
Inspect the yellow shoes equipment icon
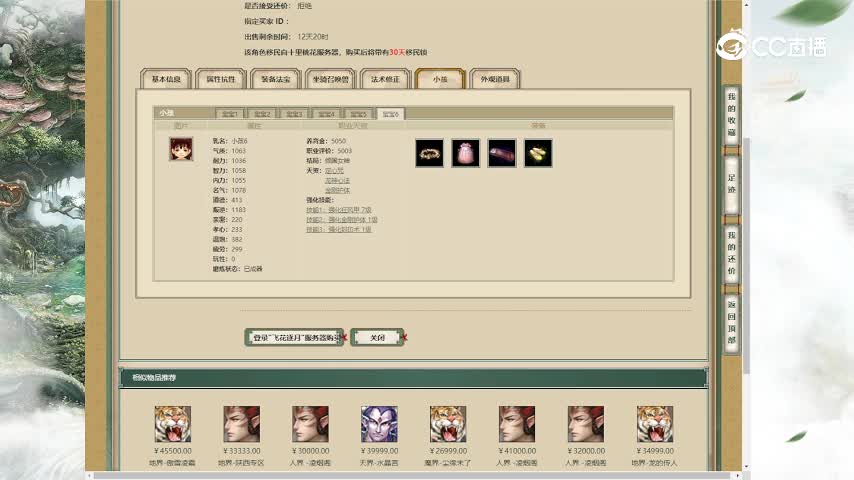point(538,153)
